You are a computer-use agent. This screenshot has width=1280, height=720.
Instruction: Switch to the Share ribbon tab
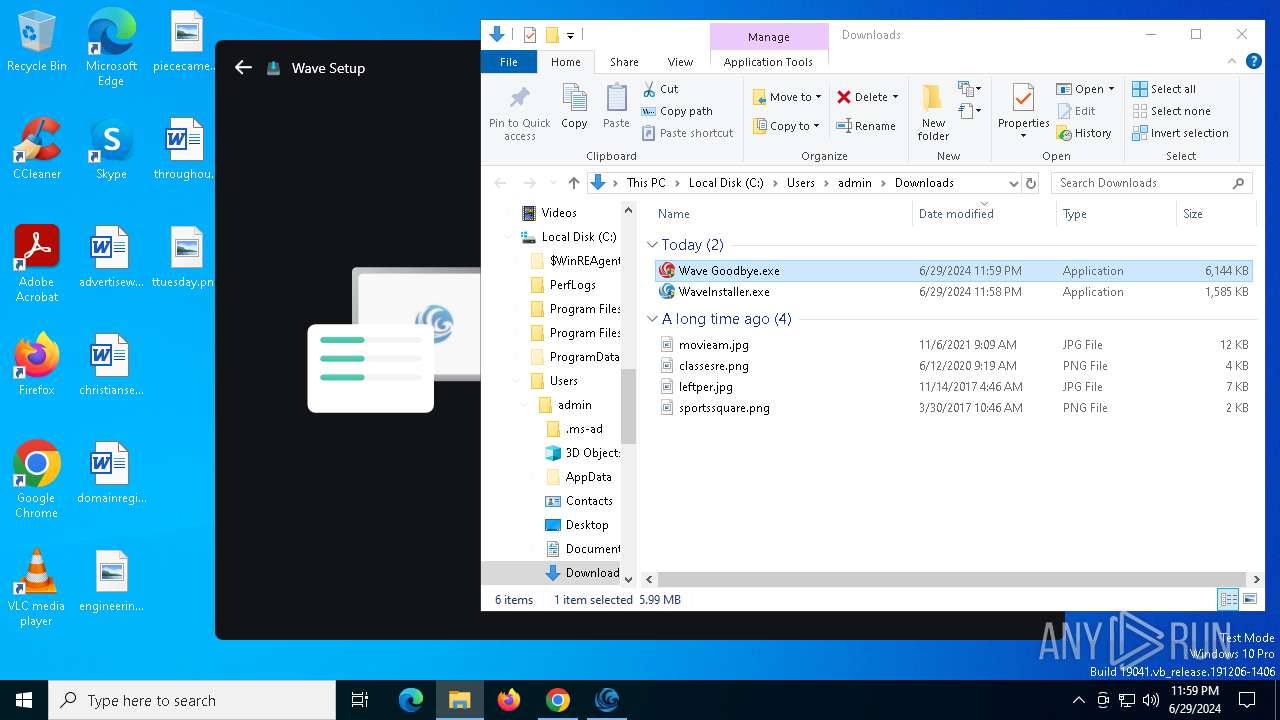click(x=624, y=62)
